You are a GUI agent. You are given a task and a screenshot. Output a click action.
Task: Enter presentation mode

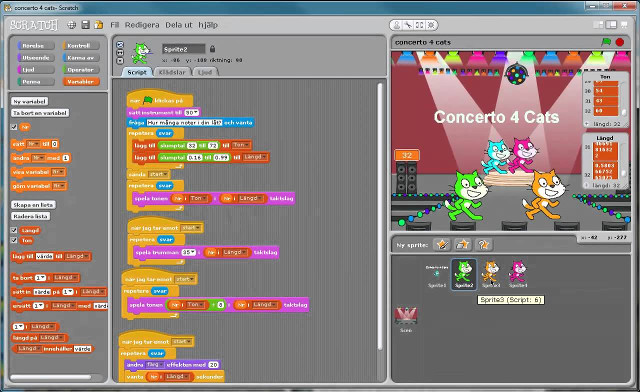click(624, 25)
